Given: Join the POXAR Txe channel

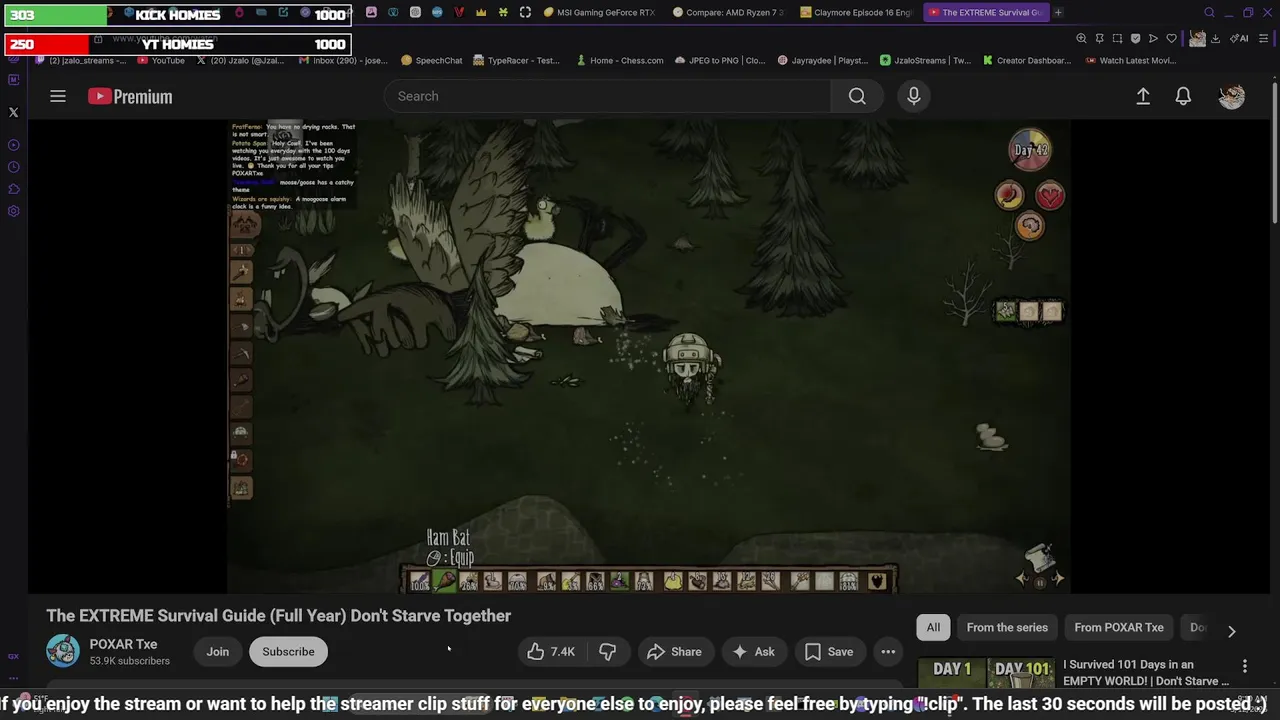Looking at the screenshot, I should tap(218, 652).
